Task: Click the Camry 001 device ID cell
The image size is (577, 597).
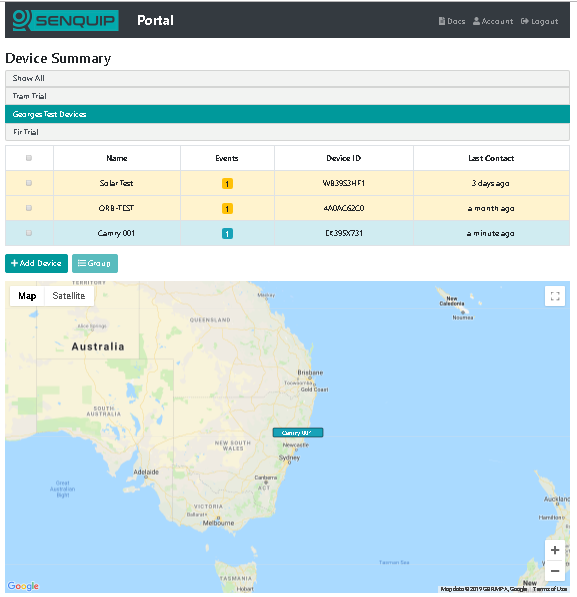Action: (x=344, y=233)
